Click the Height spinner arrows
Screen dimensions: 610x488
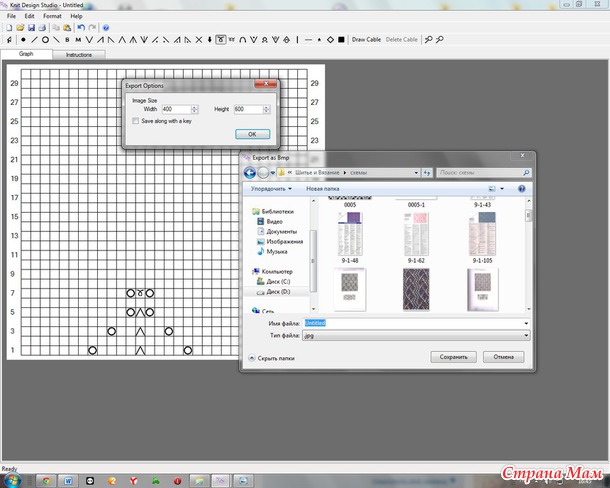pyautogui.click(x=266, y=109)
